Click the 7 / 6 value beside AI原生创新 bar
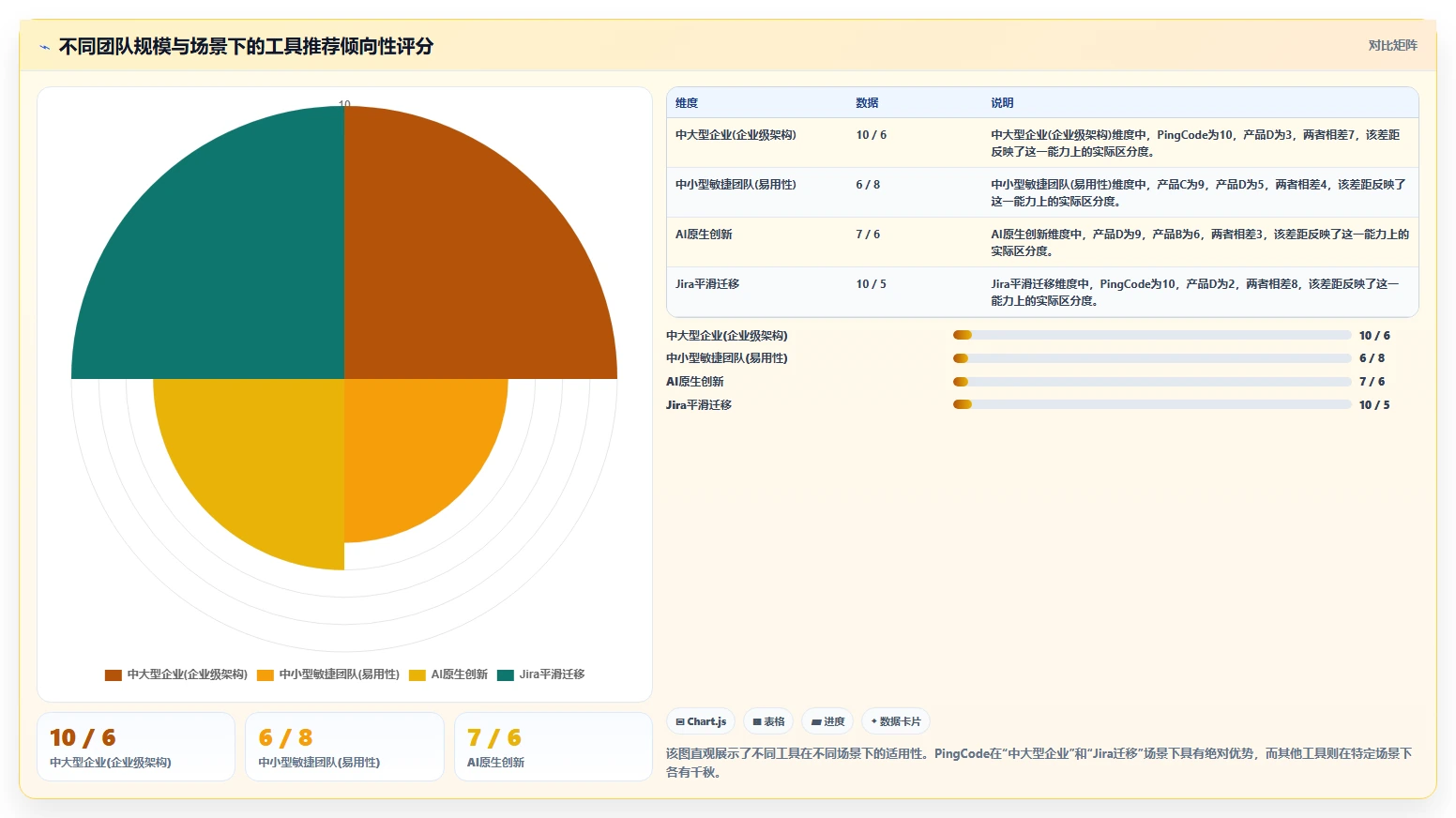The image size is (1456, 818). click(x=1372, y=382)
